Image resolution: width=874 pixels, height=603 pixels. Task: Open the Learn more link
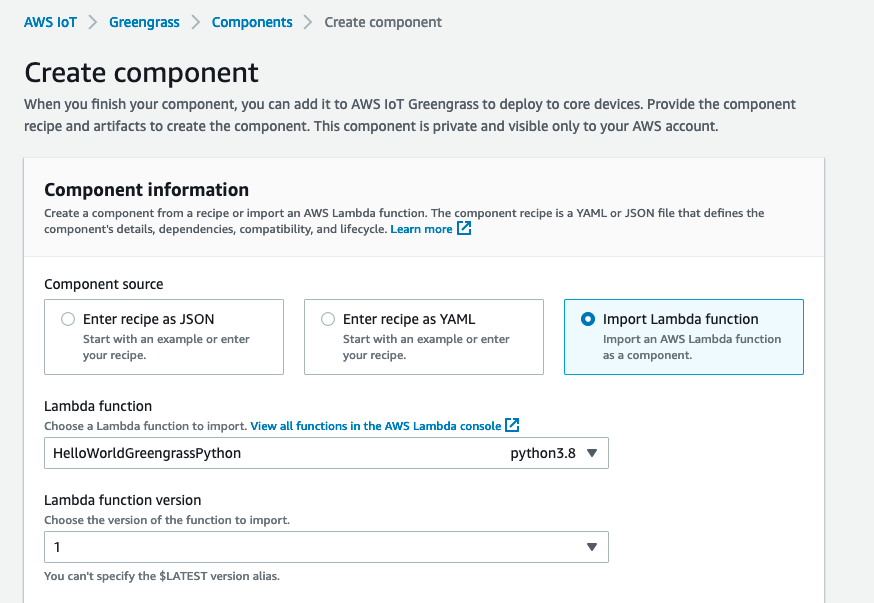pyautogui.click(x=421, y=229)
